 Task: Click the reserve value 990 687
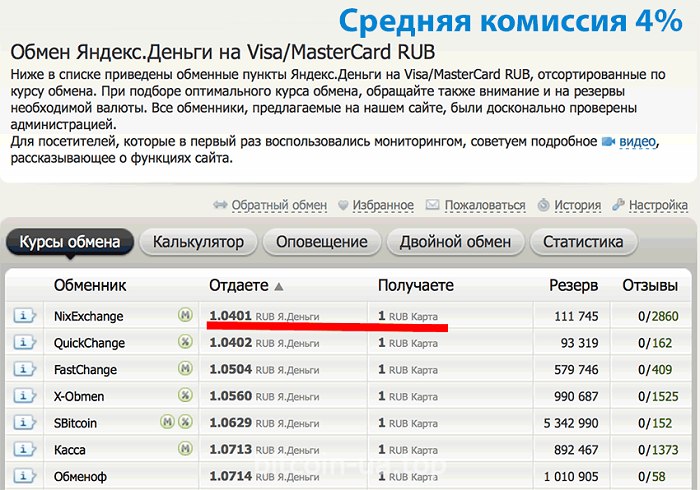click(x=576, y=397)
